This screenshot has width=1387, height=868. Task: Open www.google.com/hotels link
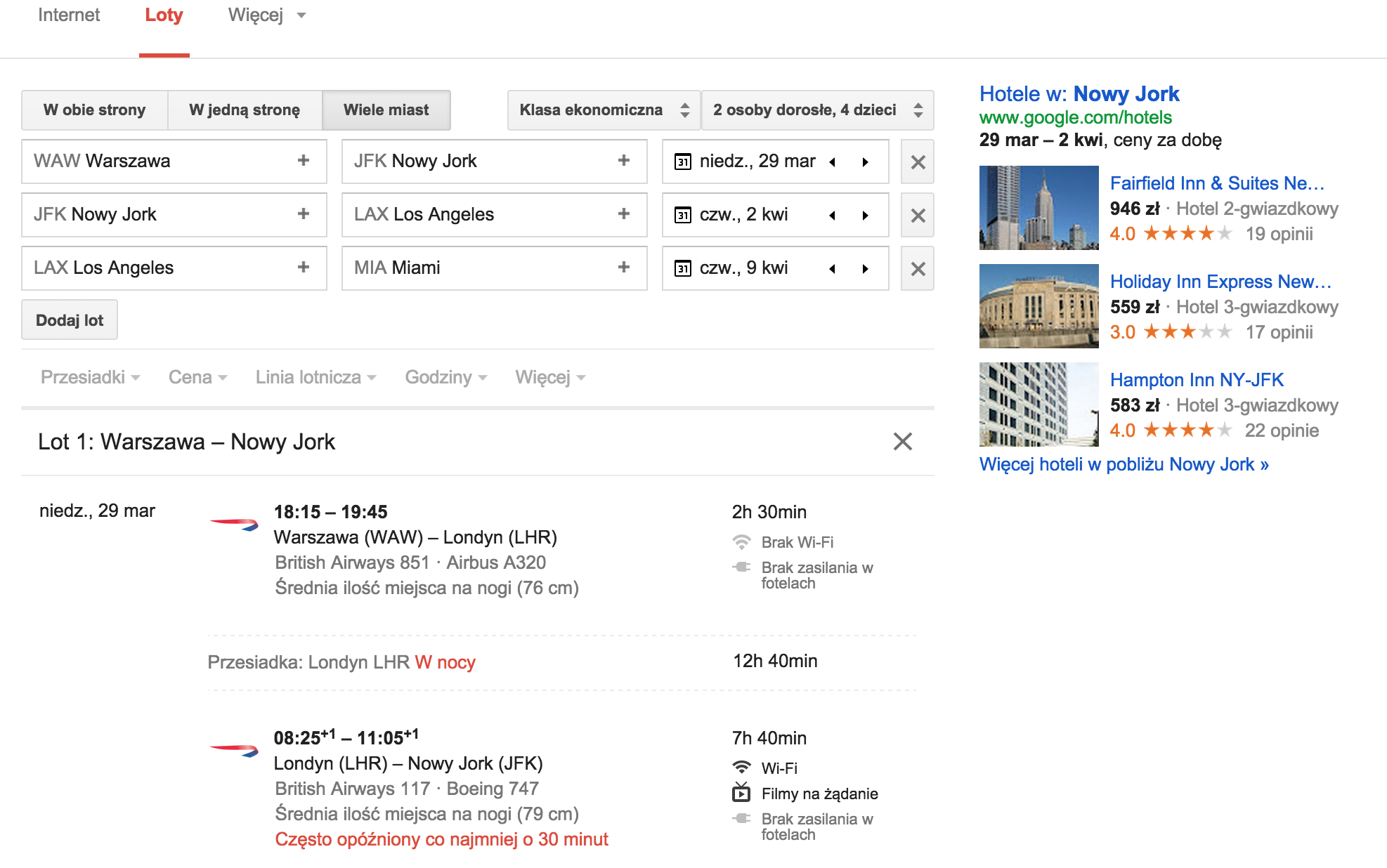tap(1076, 117)
